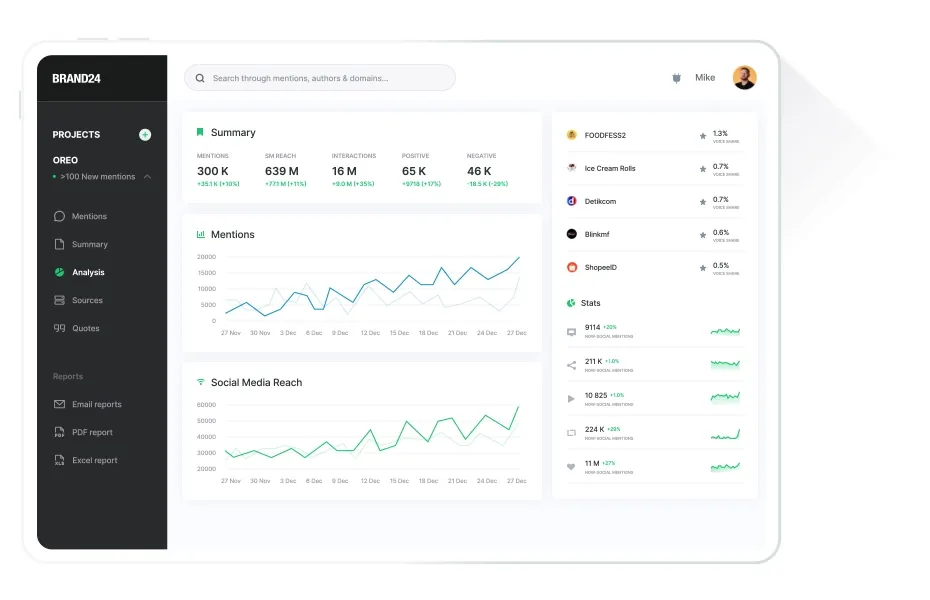Image resolution: width=930 pixels, height=600 pixels.
Task: Click the Sources stack icon
Action: click(x=59, y=300)
